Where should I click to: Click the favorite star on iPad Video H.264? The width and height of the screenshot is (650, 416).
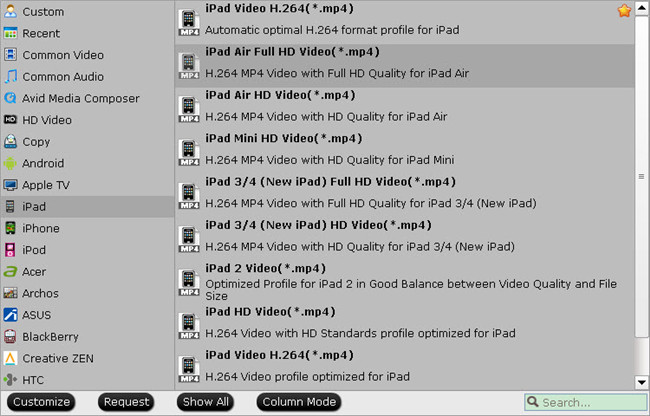pos(624,10)
